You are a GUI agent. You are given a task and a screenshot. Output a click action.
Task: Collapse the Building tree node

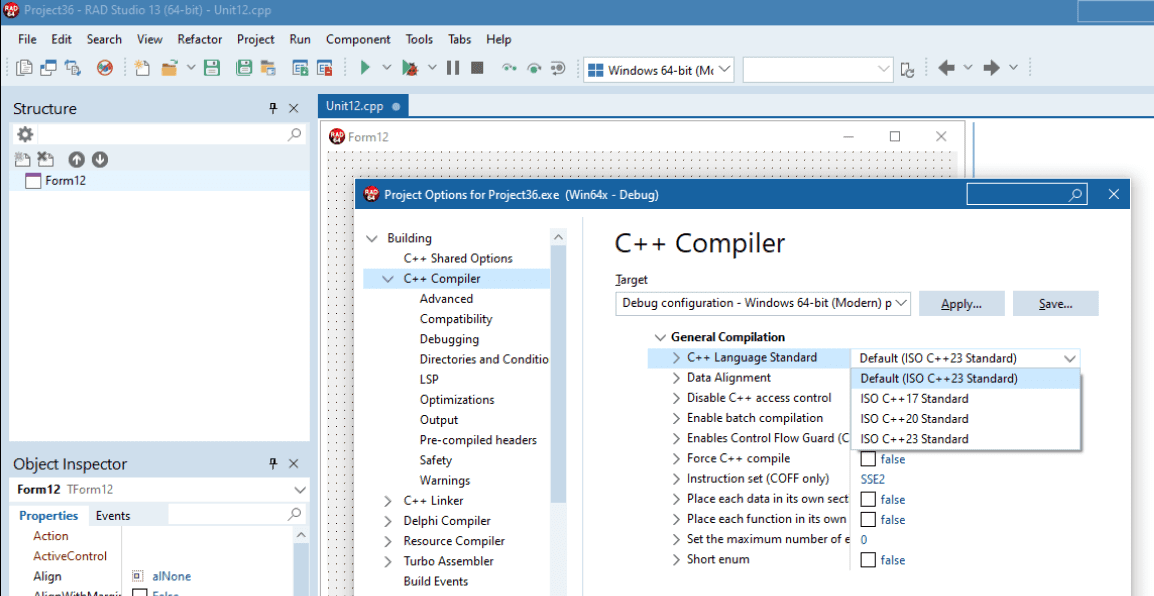372,238
